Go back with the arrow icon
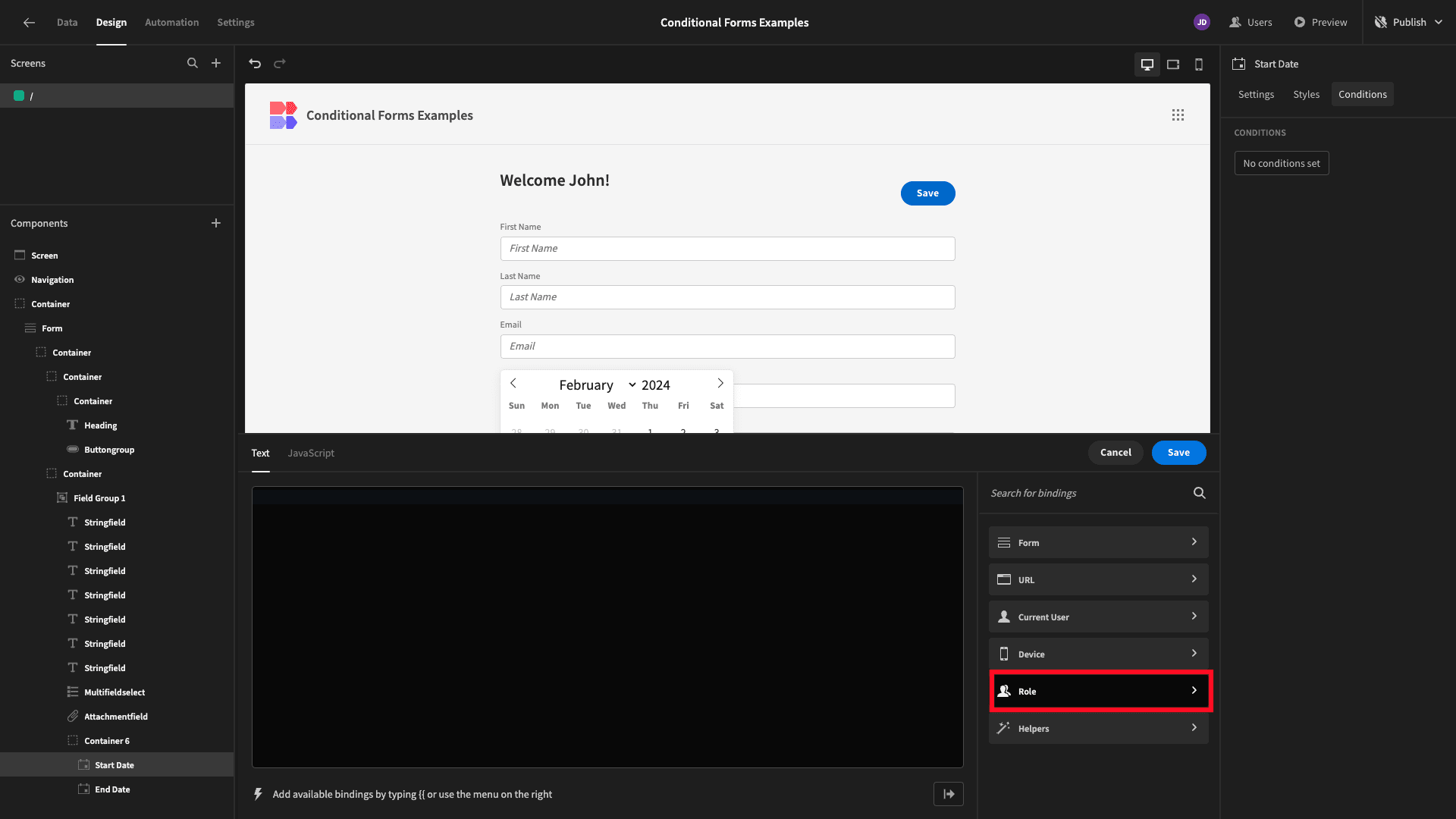Screen dimensions: 1456x819 coord(29,23)
